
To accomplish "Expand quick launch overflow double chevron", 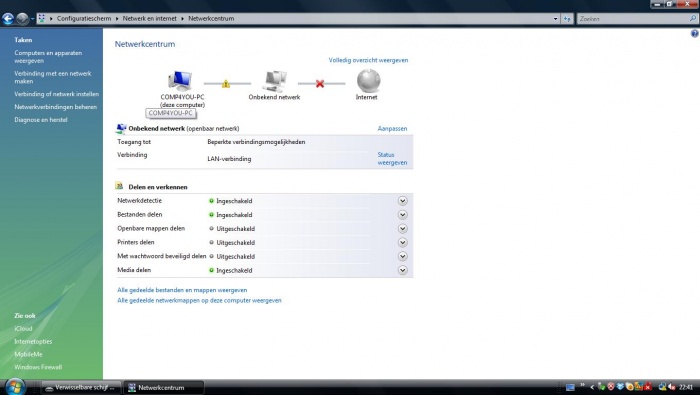I will click(x=582, y=385).
